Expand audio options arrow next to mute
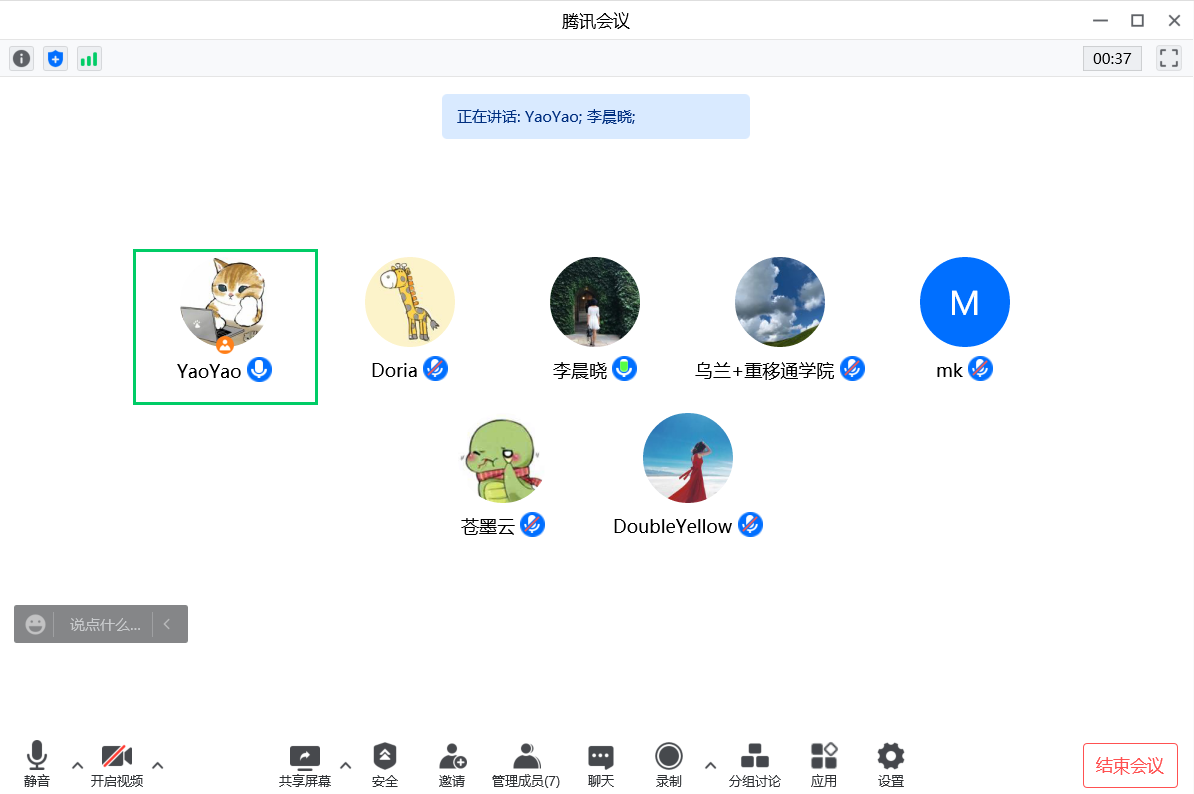Image resolution: width=1194 pixels, height=794 pixels. click(77, 766)
